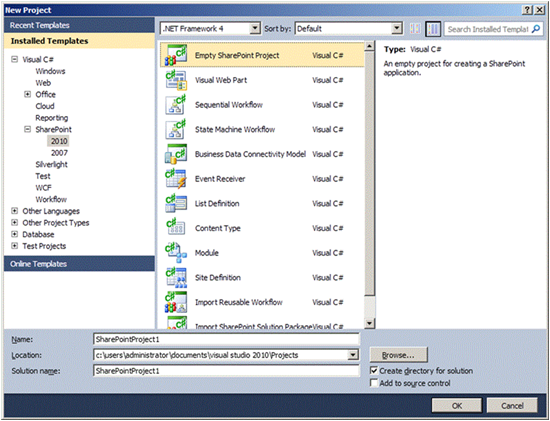Click the Event Receiver template icon
Viewport: 550px width, 421px height.
[x=176, y=179]
